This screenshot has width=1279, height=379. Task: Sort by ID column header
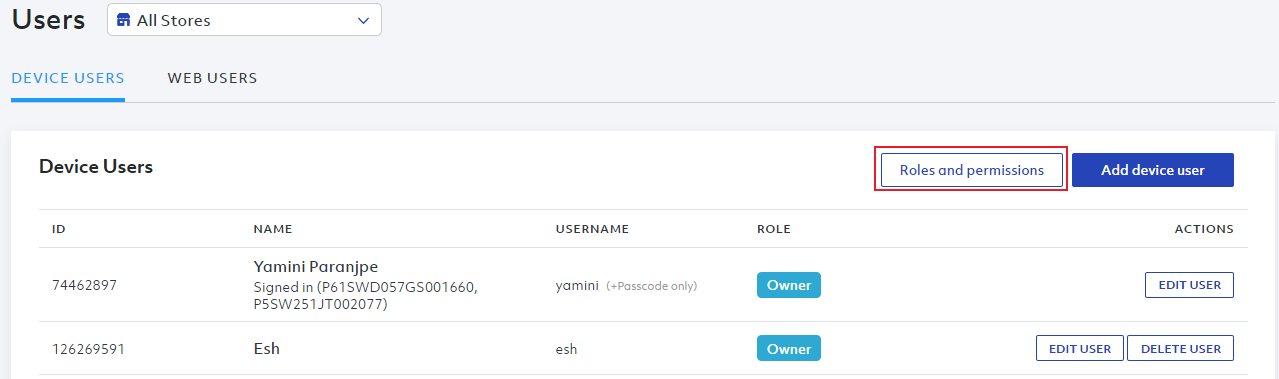click(x=59, y=229)
